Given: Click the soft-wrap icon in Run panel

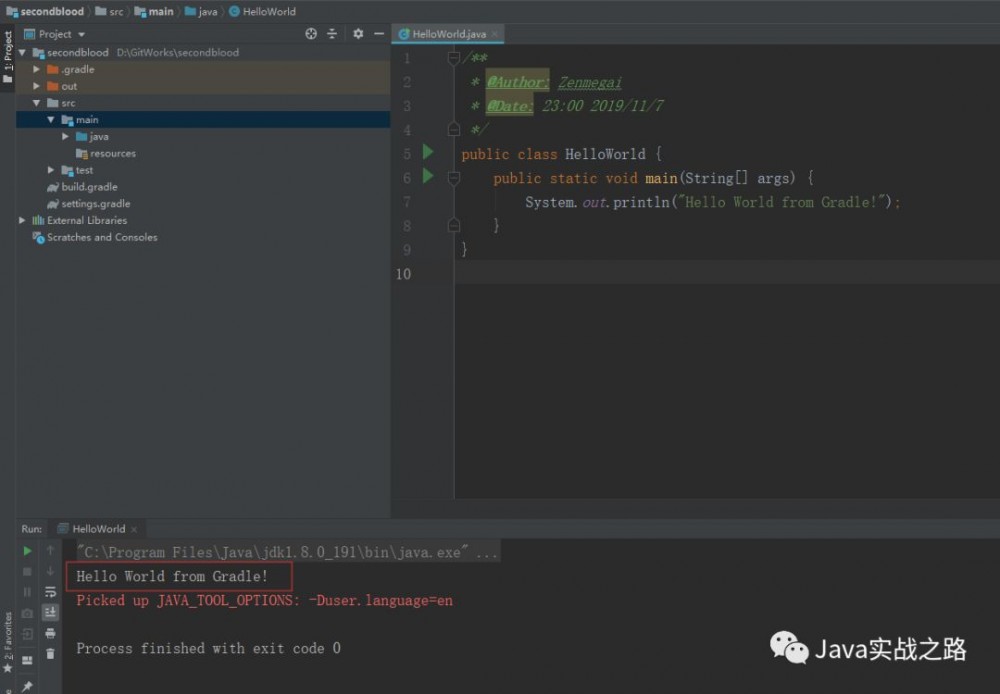Looking at the screenshot, I should [x=50, y=592].
